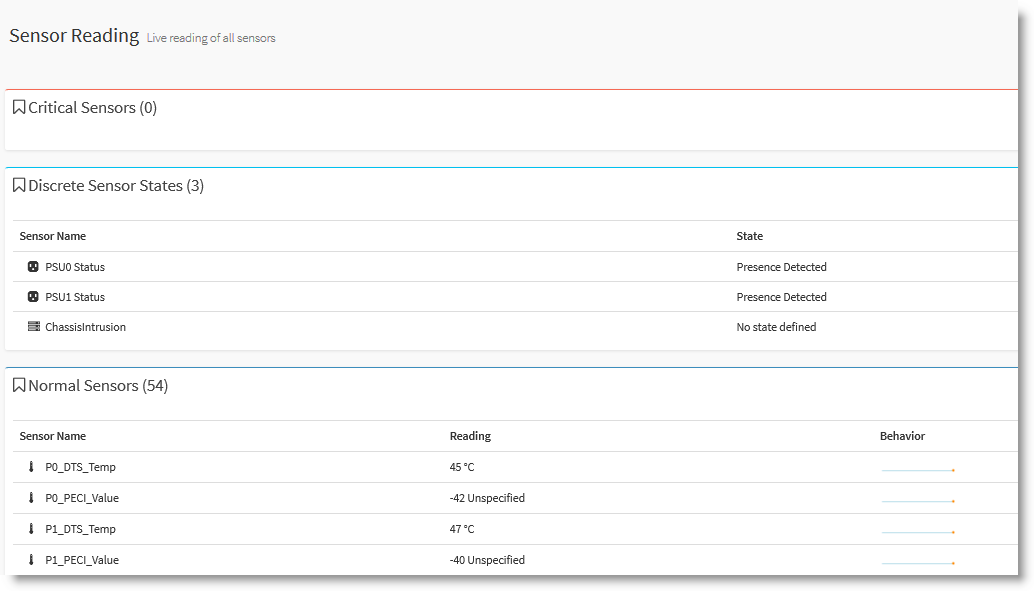Select the ChassisIntrusion row showing No state defined
The height and width of the screenshot is (591, 1034).
click(400, 327)
